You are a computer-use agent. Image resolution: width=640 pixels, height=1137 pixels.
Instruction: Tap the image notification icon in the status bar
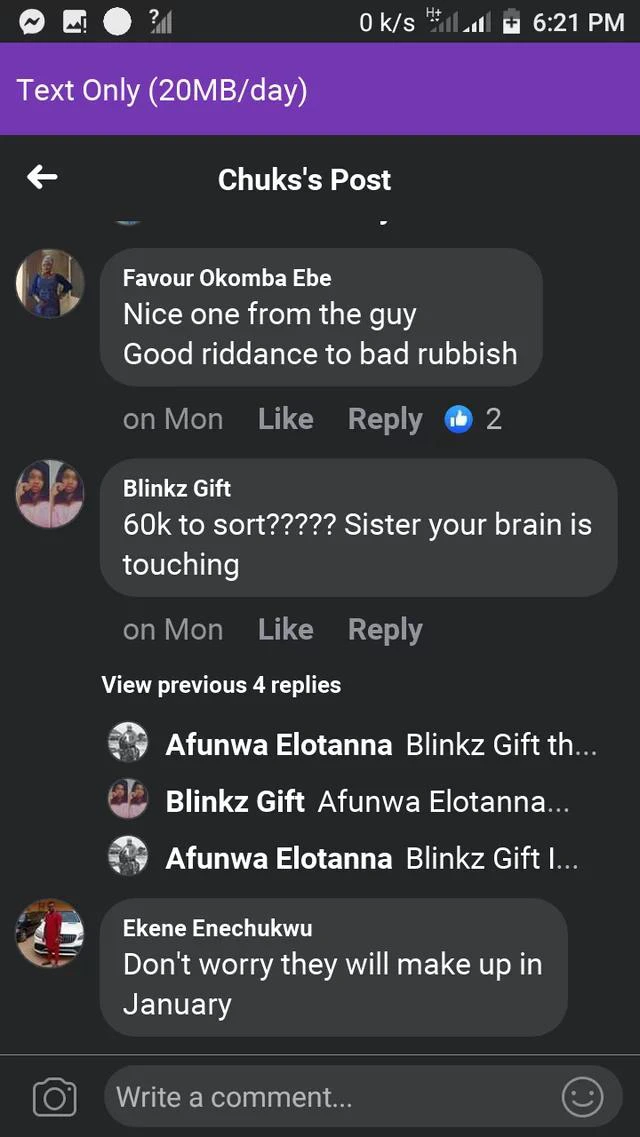point(75,21)
